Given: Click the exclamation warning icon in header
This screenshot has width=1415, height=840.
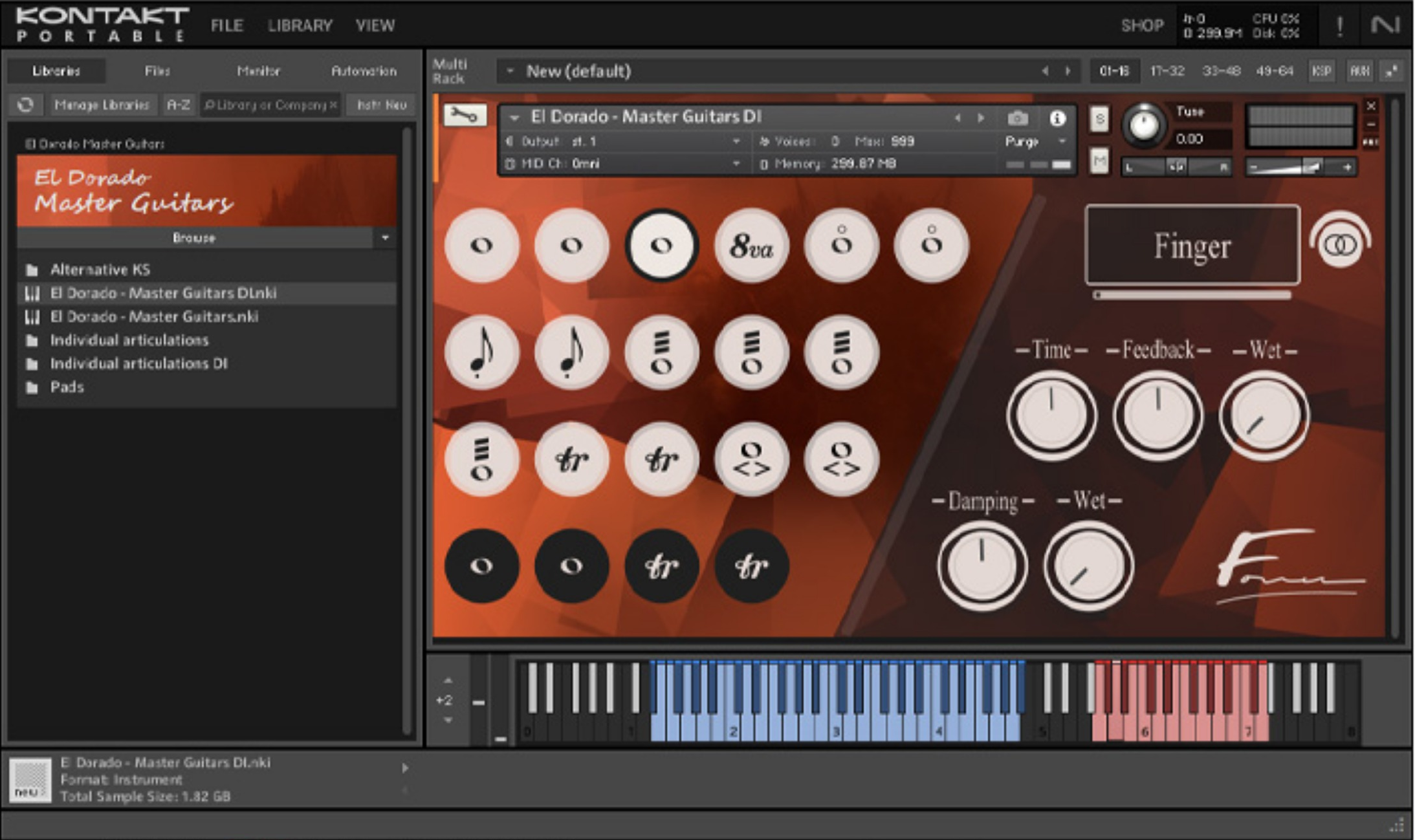Looking at the screenshot, I should (1339, 26).
